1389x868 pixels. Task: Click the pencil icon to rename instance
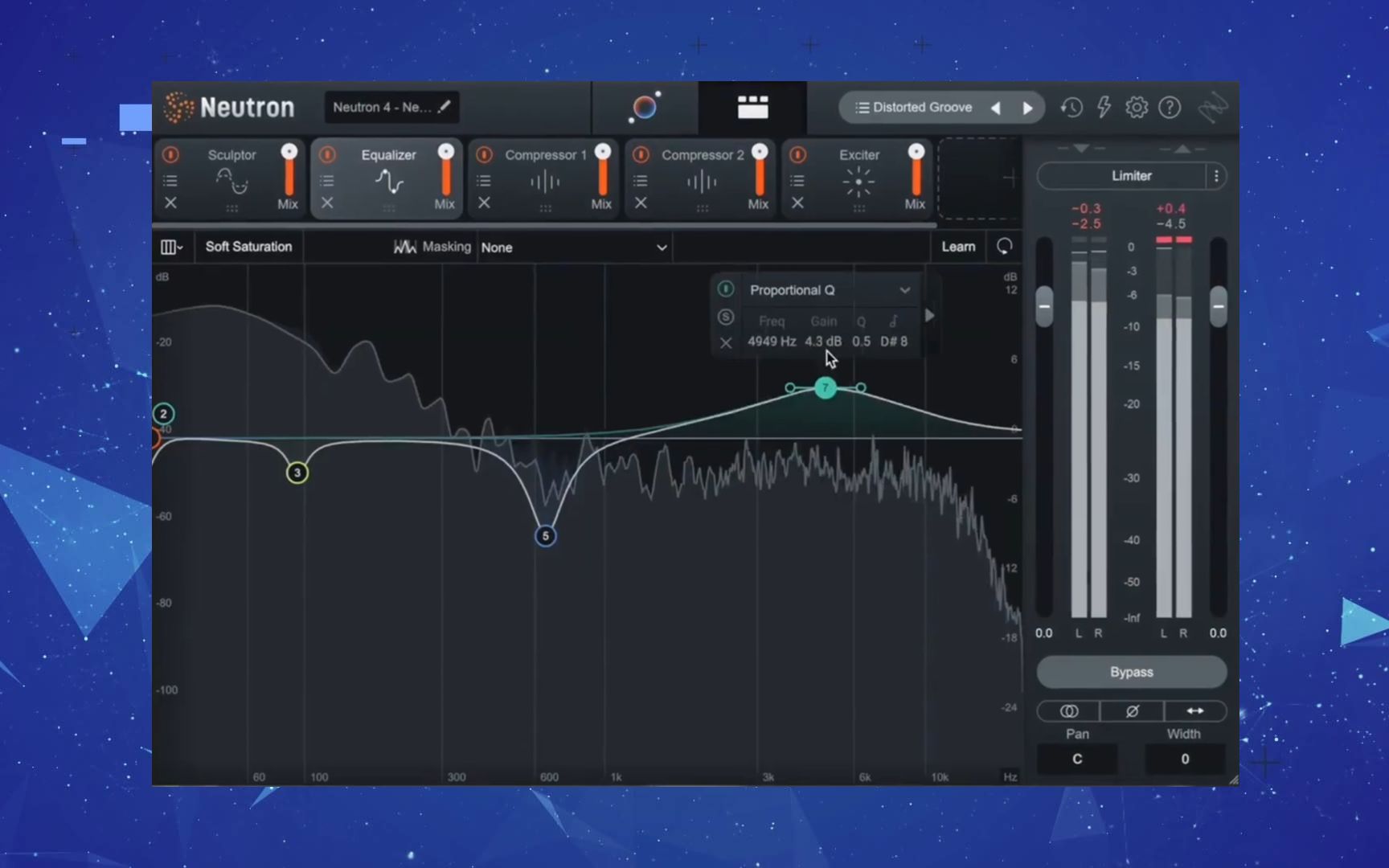445,106
